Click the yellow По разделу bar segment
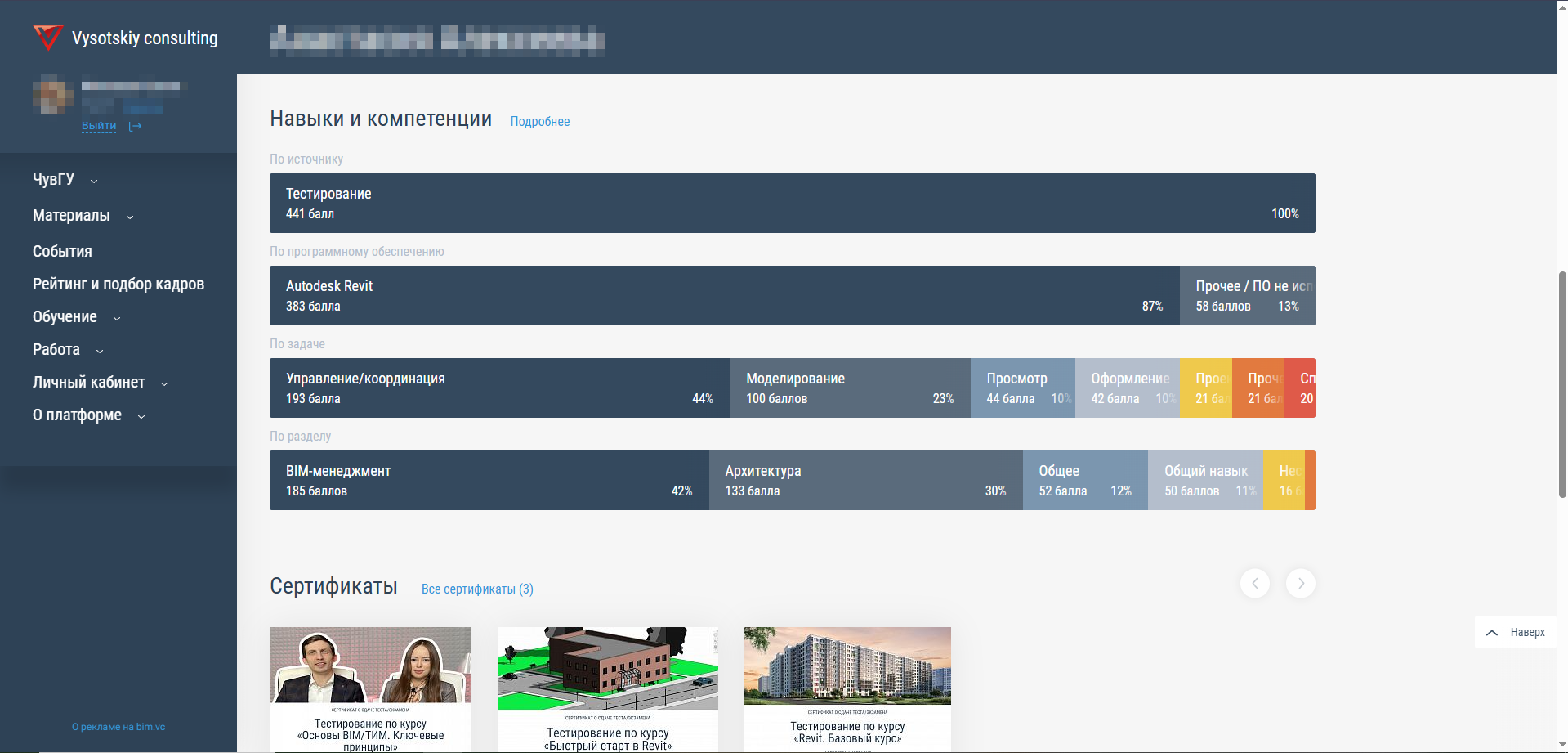Screen dimensions: 1568x753 (1283, 481)
